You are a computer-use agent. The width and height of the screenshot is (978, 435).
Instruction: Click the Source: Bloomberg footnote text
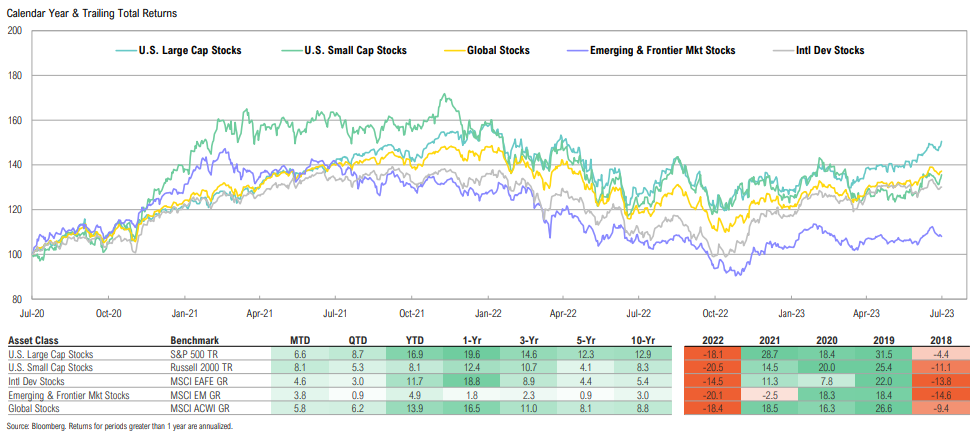pos(117,427)
